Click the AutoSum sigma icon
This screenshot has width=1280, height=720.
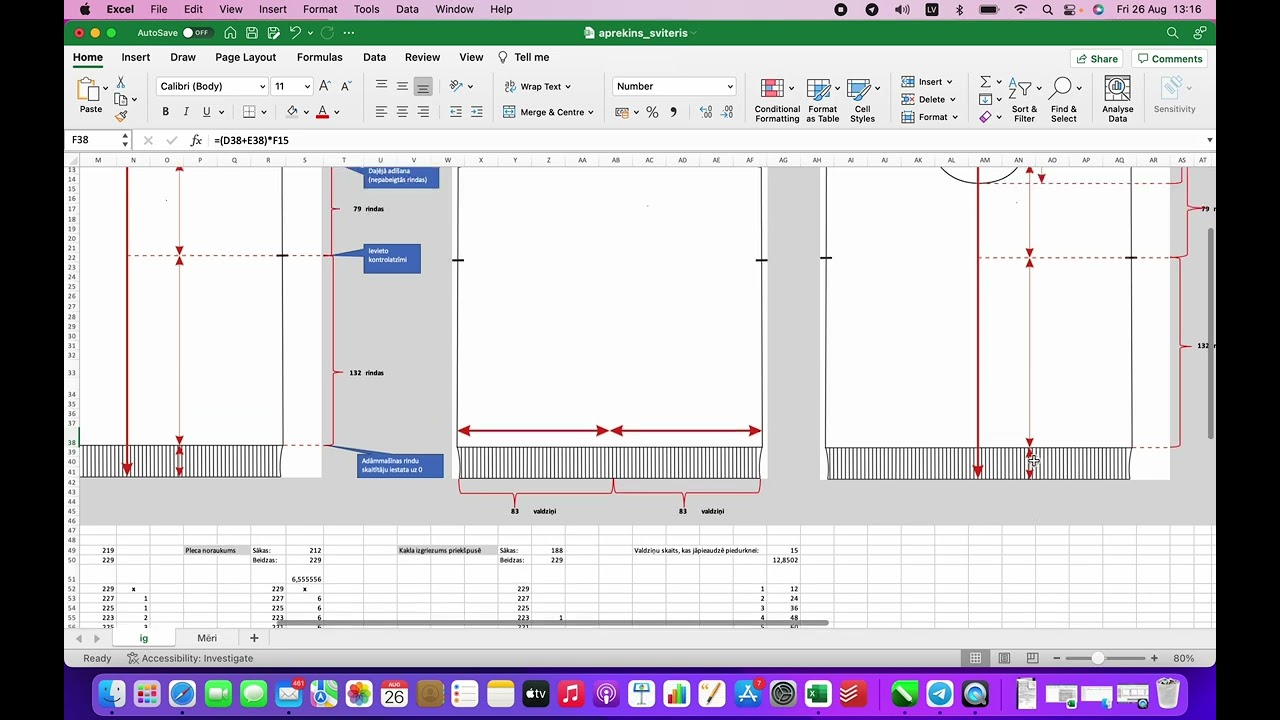point(985,82)
